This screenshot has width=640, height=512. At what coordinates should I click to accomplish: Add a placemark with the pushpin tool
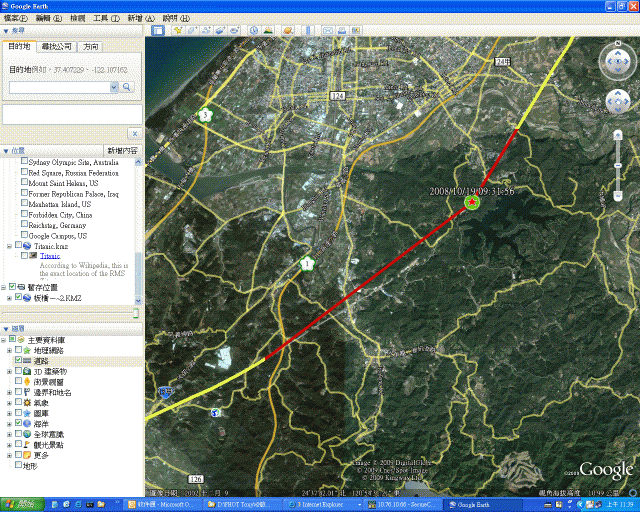[x=178, y=31]
